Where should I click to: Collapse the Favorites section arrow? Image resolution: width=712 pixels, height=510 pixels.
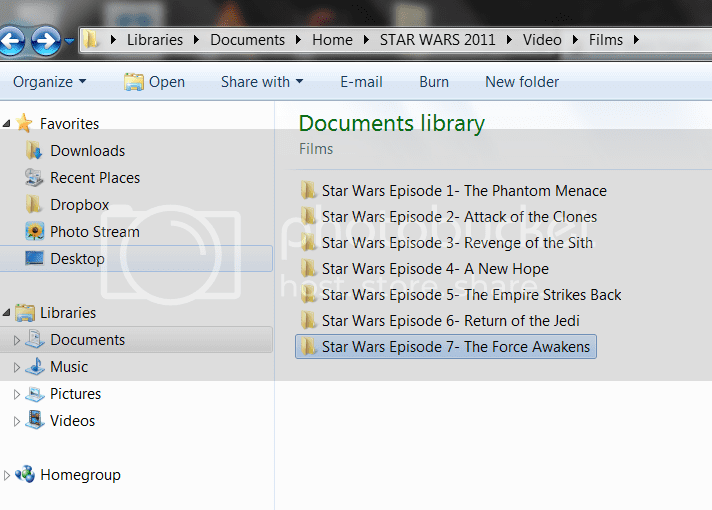pos(7,124)
